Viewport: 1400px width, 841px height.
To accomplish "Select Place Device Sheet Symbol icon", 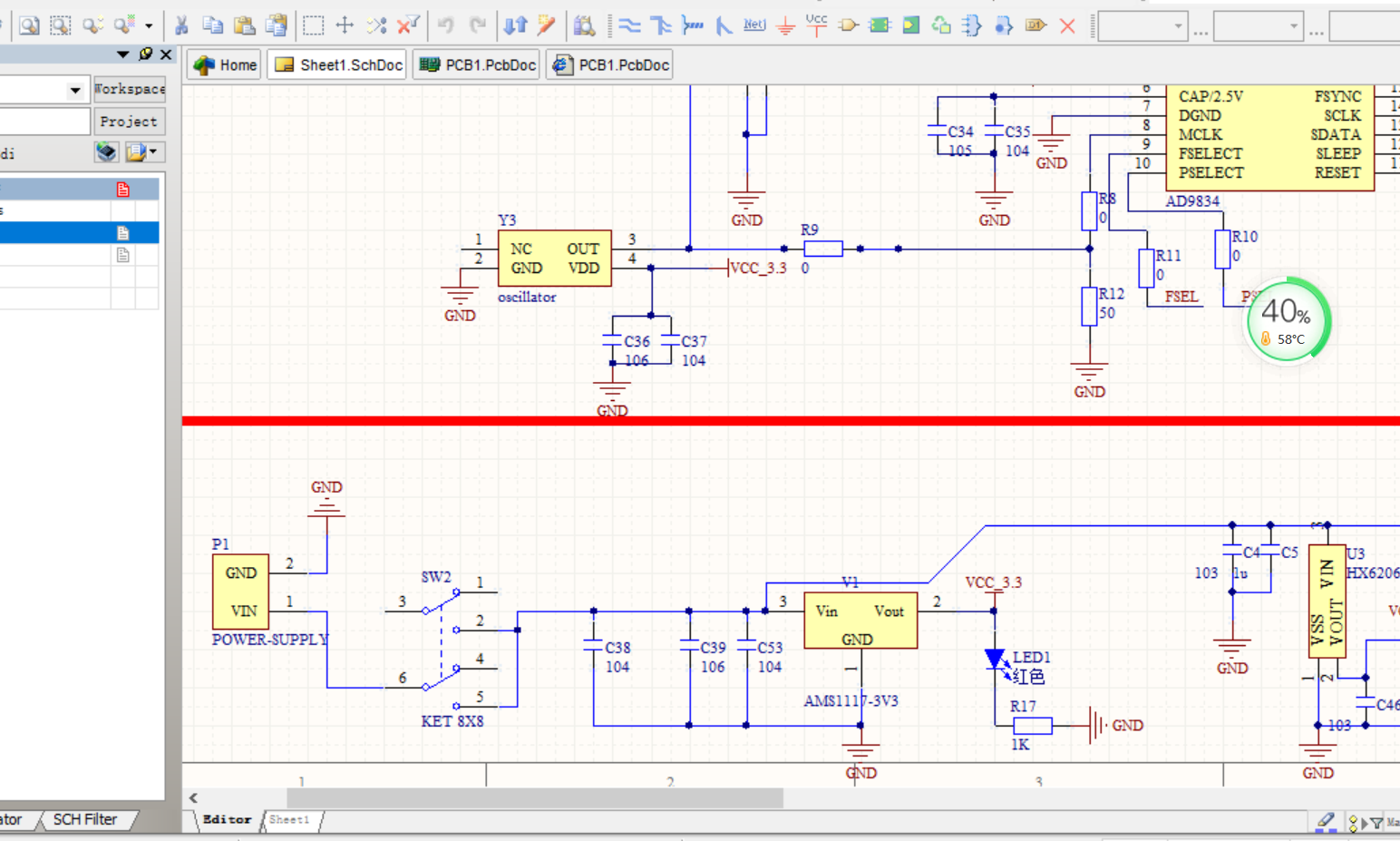I will coord(941,25).
